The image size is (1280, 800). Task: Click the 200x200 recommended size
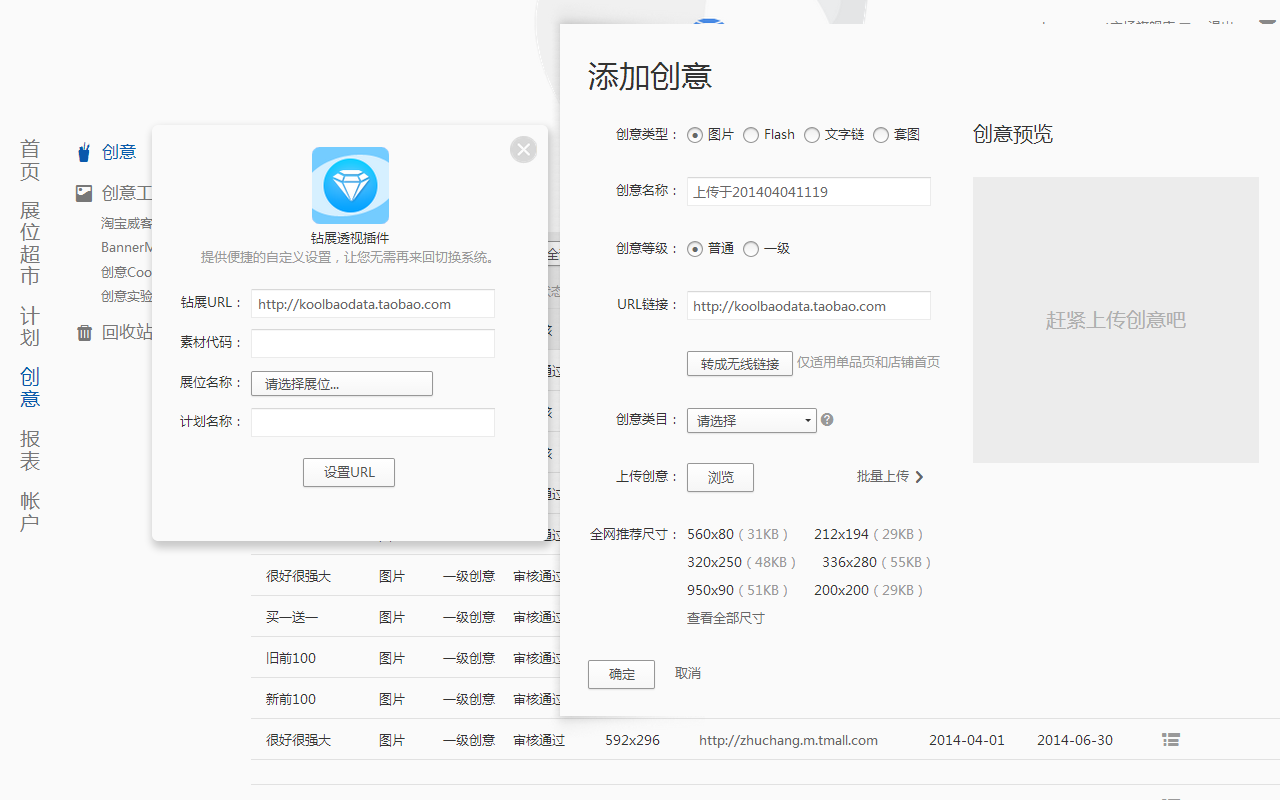pos(841,590)
